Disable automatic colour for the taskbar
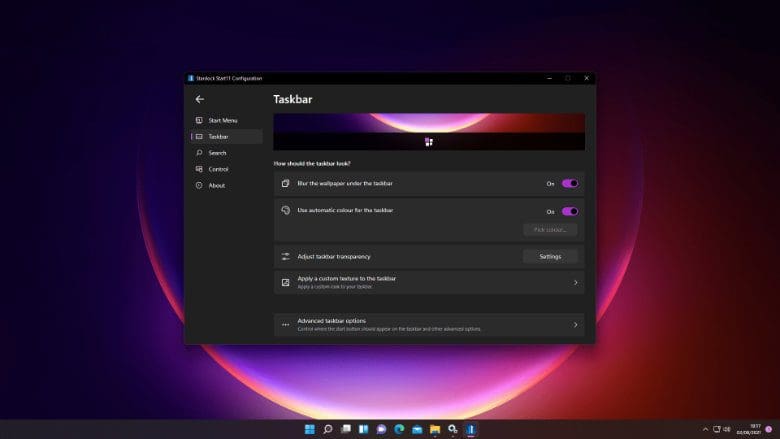 point(569,212)
